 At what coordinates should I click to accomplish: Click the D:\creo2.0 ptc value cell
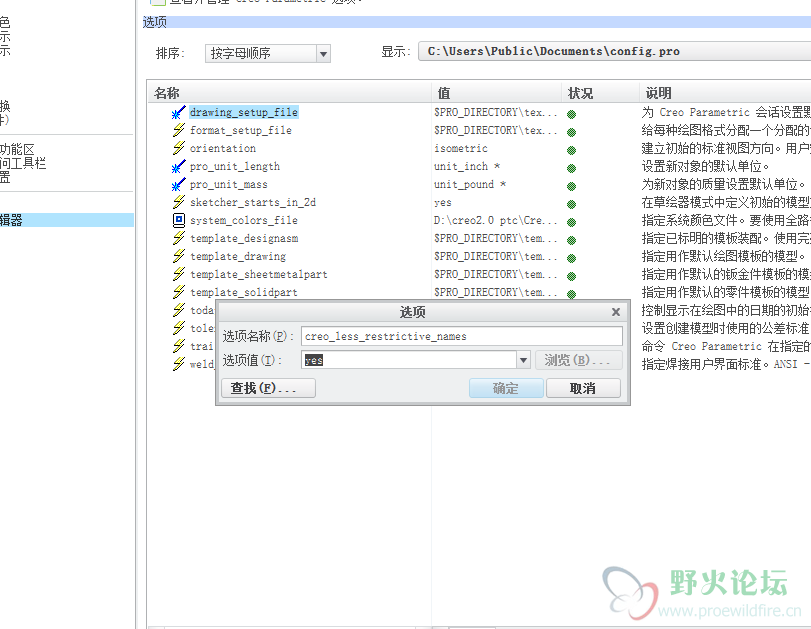click(x=495, y=220)
